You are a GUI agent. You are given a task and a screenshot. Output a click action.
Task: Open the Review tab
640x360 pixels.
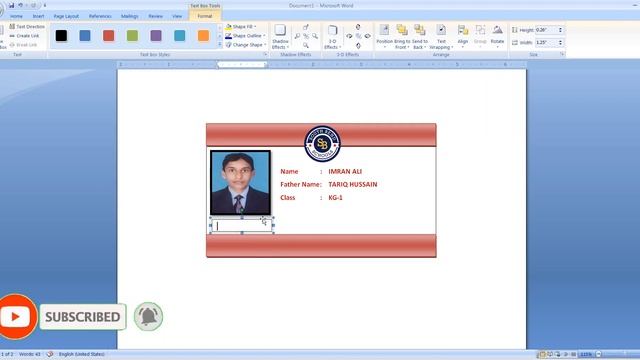click(156, 16)
